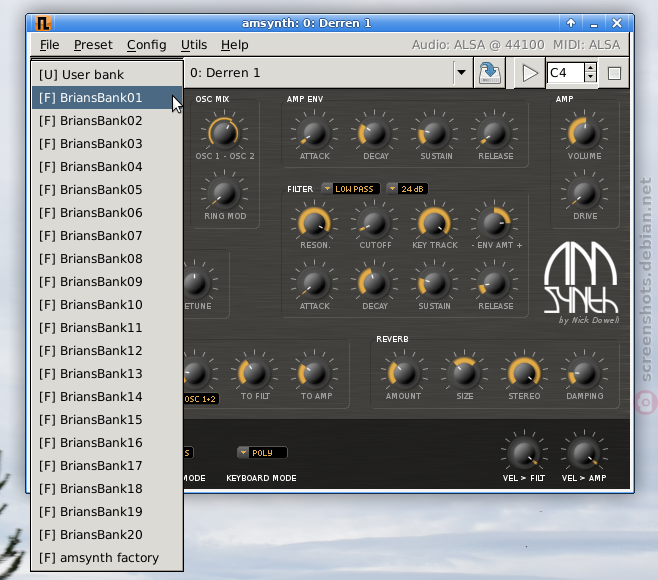Increase the audition note C4 stepper
Screen dimensions: 658x580
point(590,68)
